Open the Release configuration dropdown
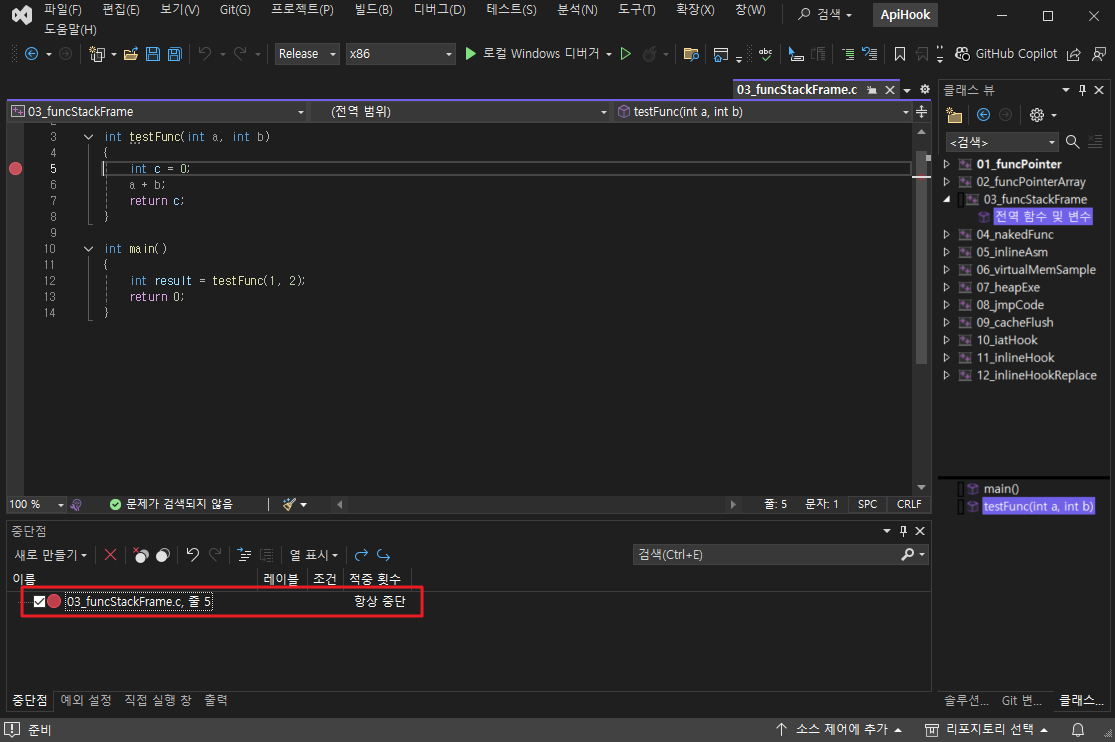 307,54
